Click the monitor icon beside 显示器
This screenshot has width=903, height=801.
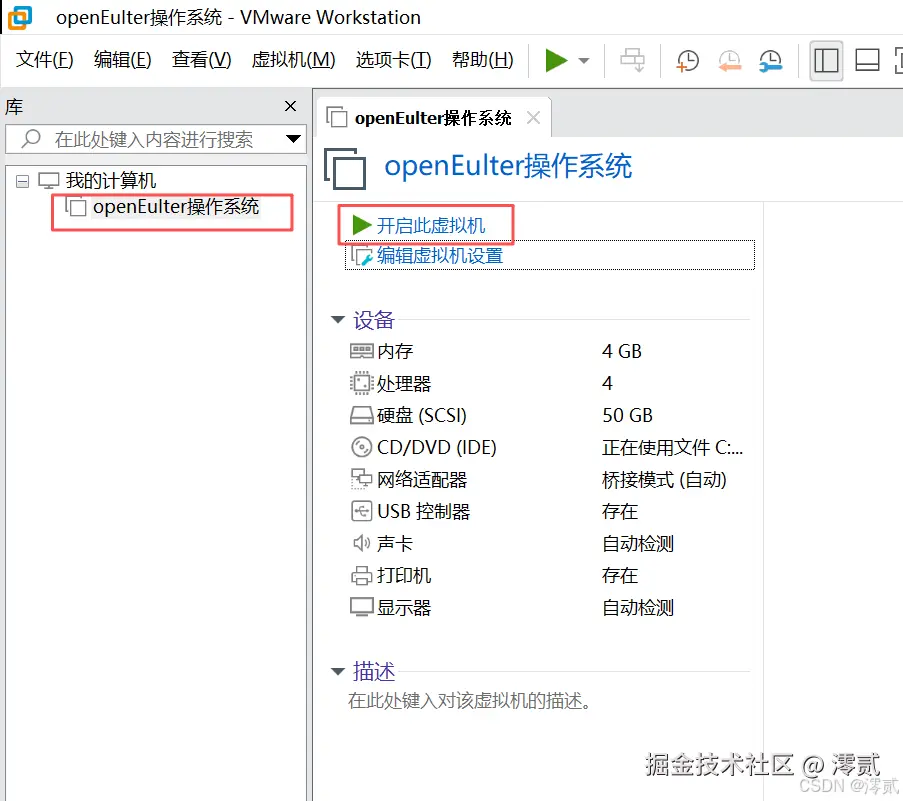click(362, 608)
